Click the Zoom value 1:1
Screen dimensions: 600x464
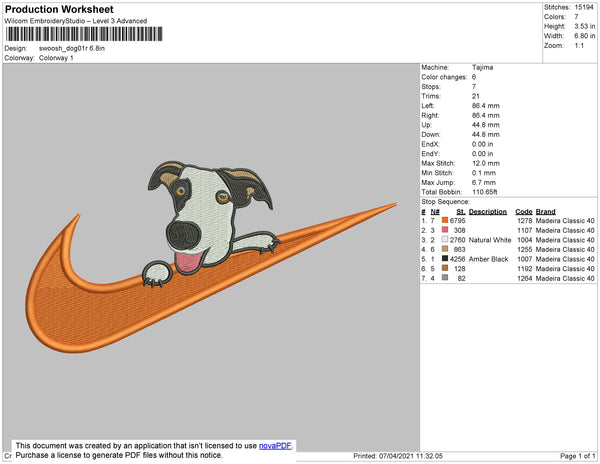click(x=579, y=46)
